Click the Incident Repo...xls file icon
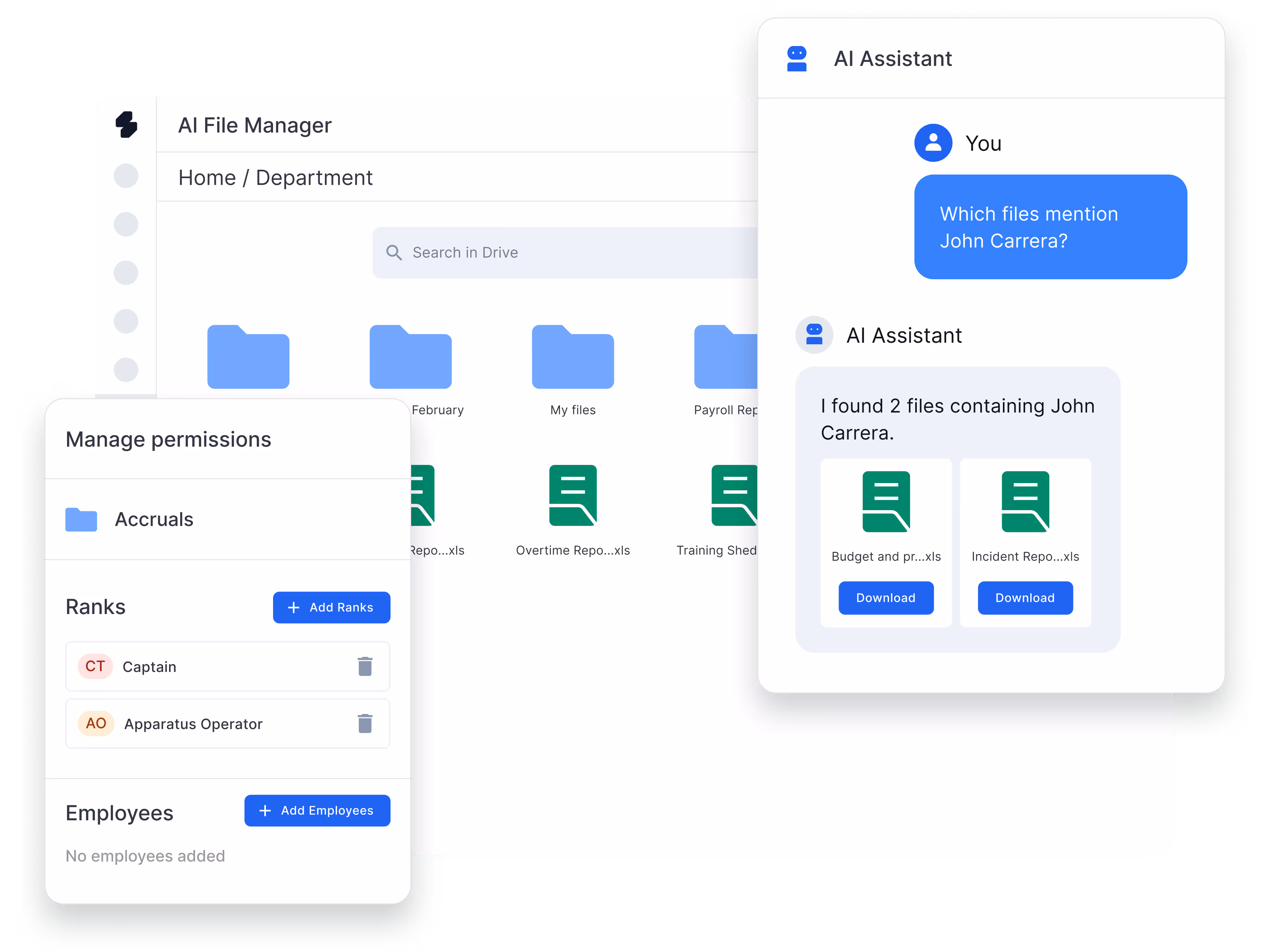Viewport: 1270px width, 952px height. tap(1026, 501)
